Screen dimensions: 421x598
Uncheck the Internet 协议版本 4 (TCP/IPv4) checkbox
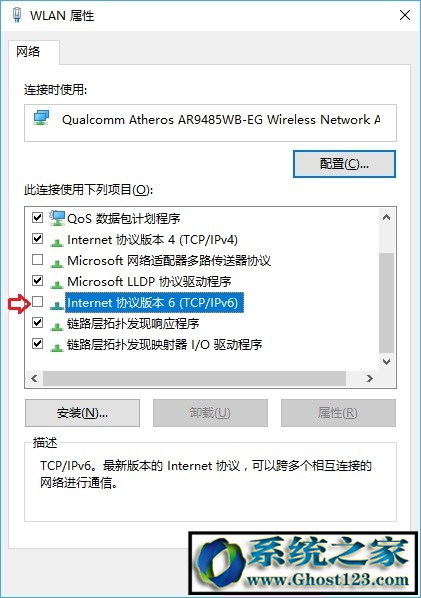[37, 239]
